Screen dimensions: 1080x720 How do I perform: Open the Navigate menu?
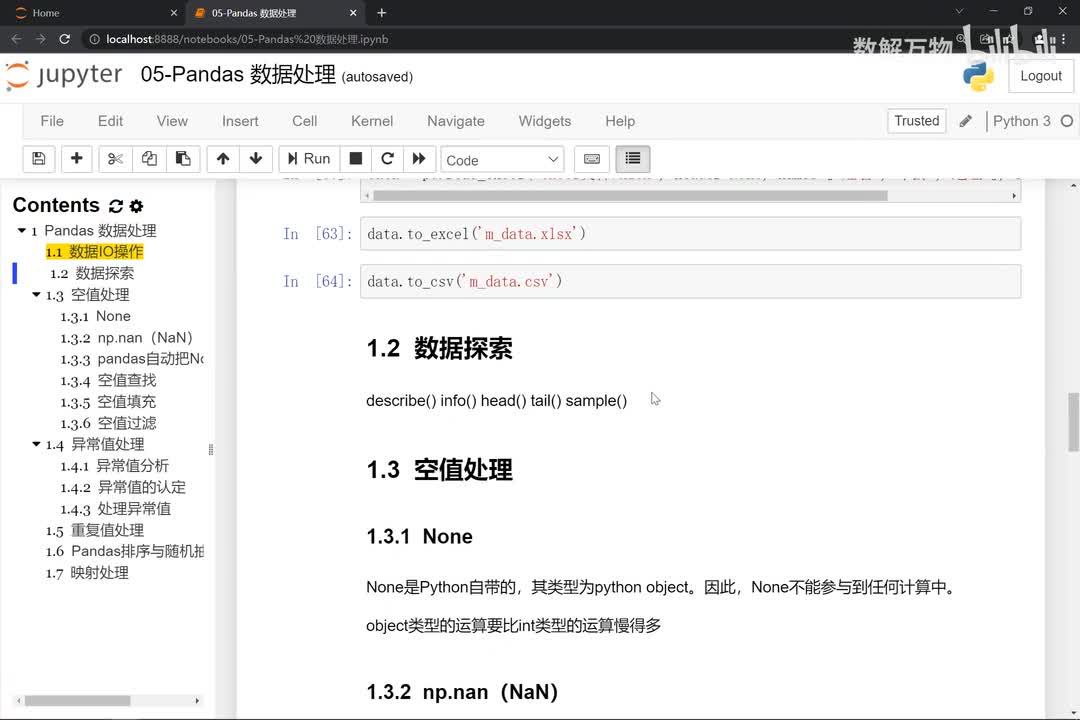coord(456,121)
